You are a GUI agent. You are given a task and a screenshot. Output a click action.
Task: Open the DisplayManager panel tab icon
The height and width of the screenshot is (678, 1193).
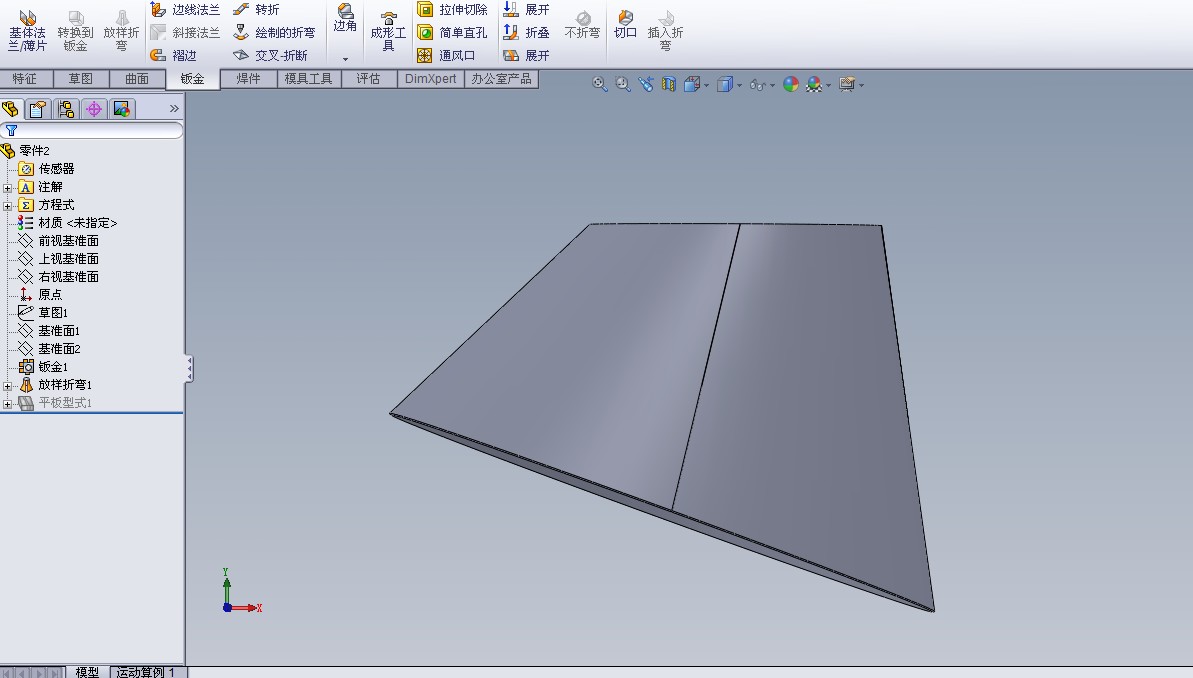[122, 109]
